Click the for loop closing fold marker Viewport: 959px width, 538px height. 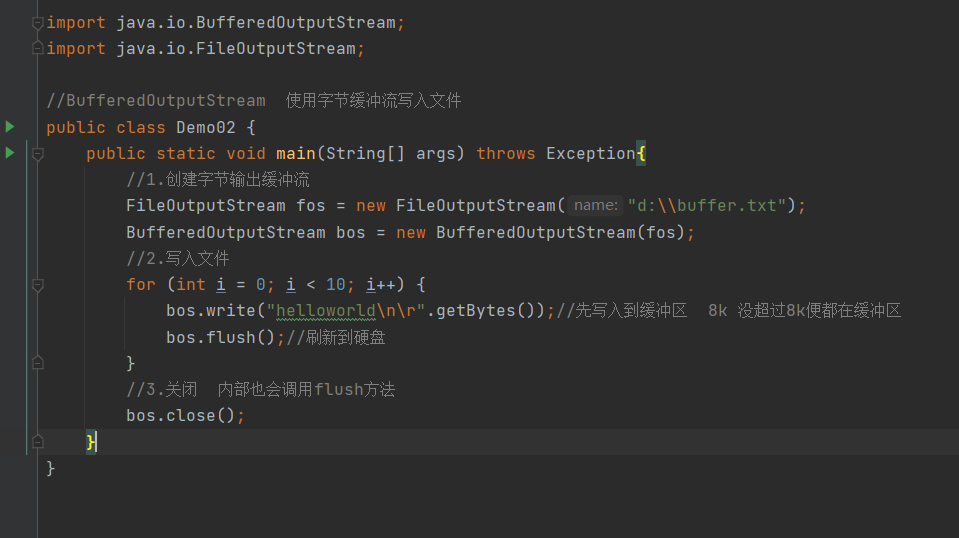37,363
